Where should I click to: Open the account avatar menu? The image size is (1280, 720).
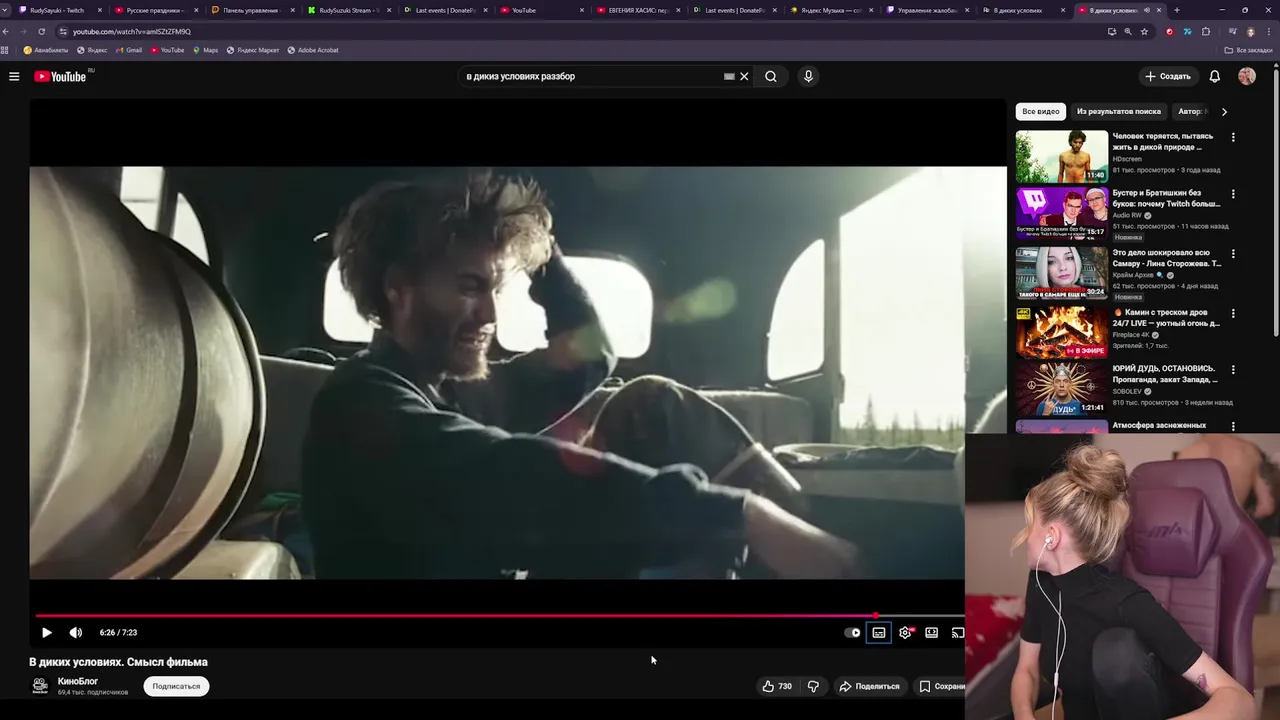tap(1246, 76)
